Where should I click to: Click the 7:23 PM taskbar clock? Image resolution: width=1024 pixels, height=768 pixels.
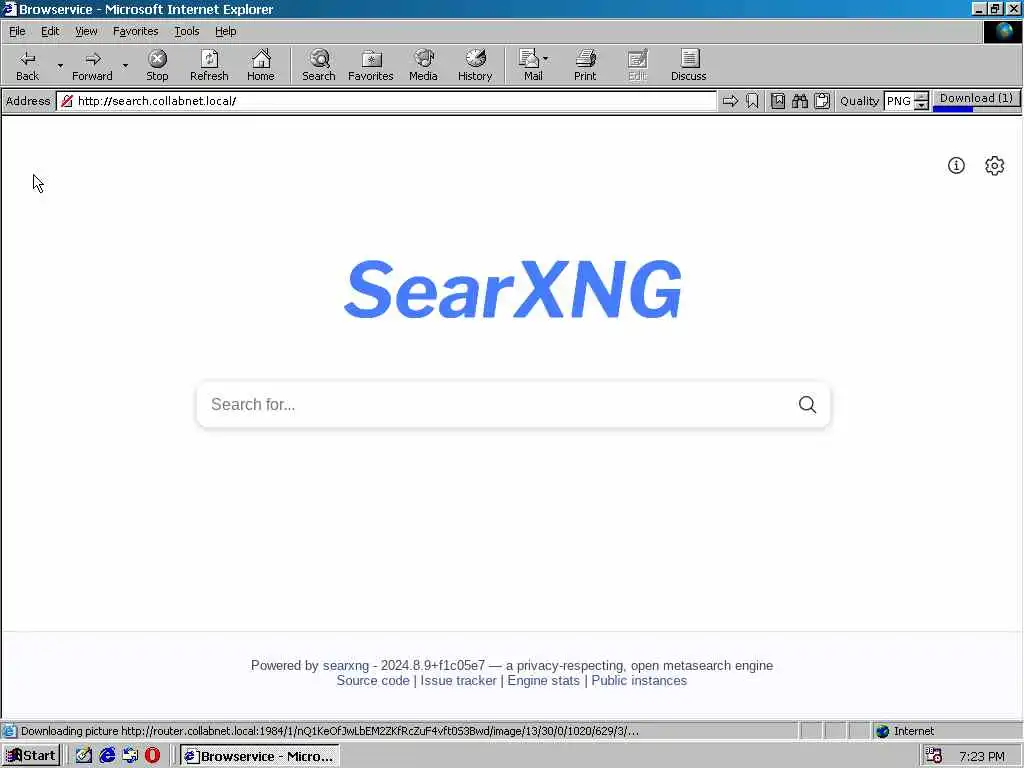[x=982, y=756]
